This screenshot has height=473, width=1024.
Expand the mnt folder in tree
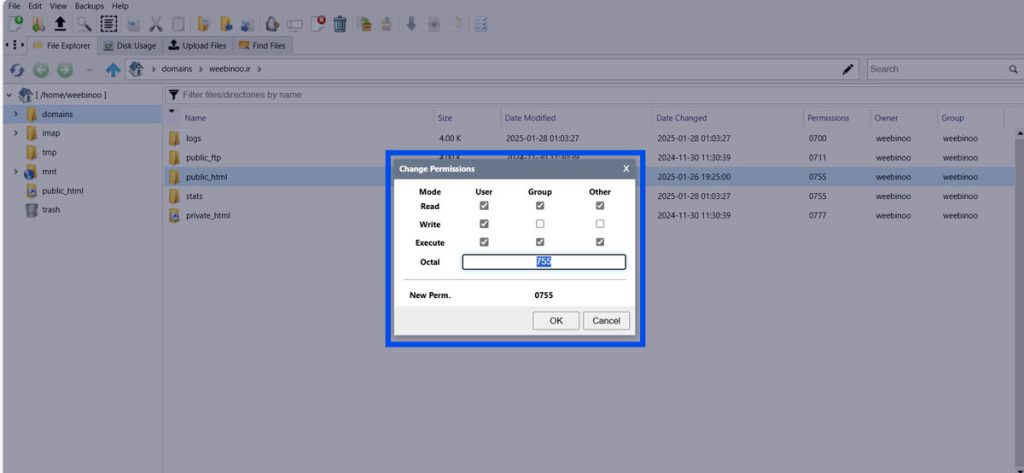click(x=15, y=172)
